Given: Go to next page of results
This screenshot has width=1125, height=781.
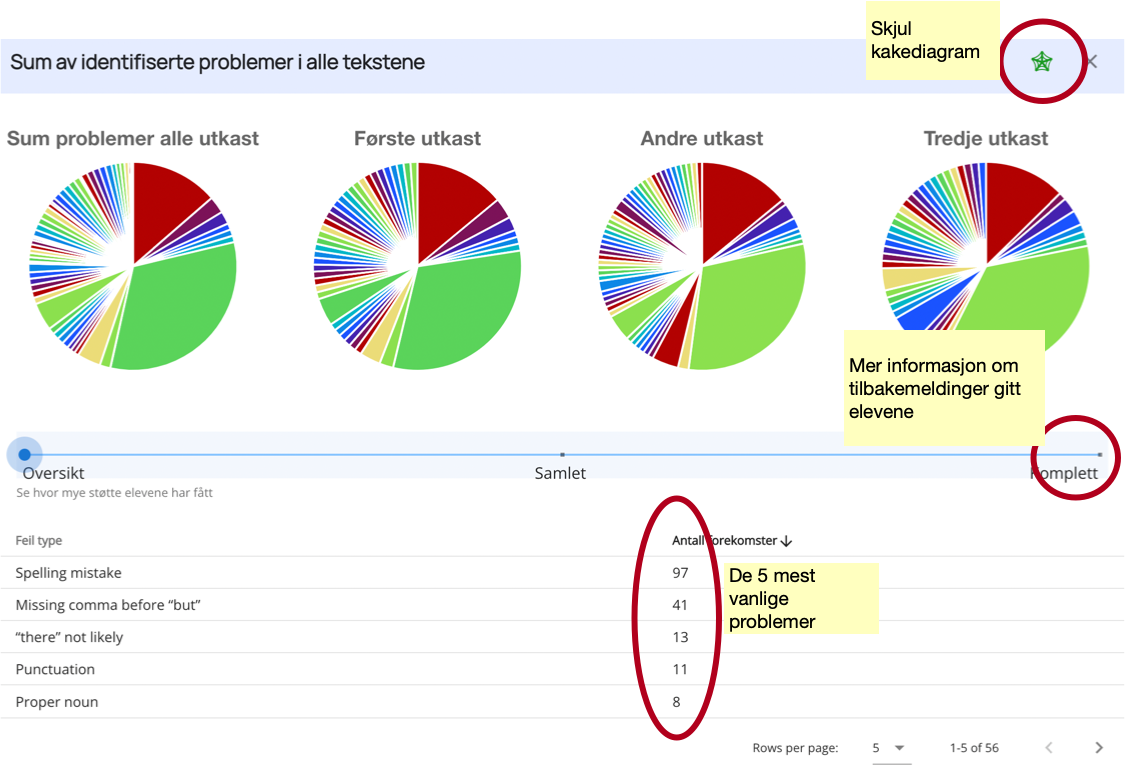Looking at the screenshot, I should coord(1099,748).
